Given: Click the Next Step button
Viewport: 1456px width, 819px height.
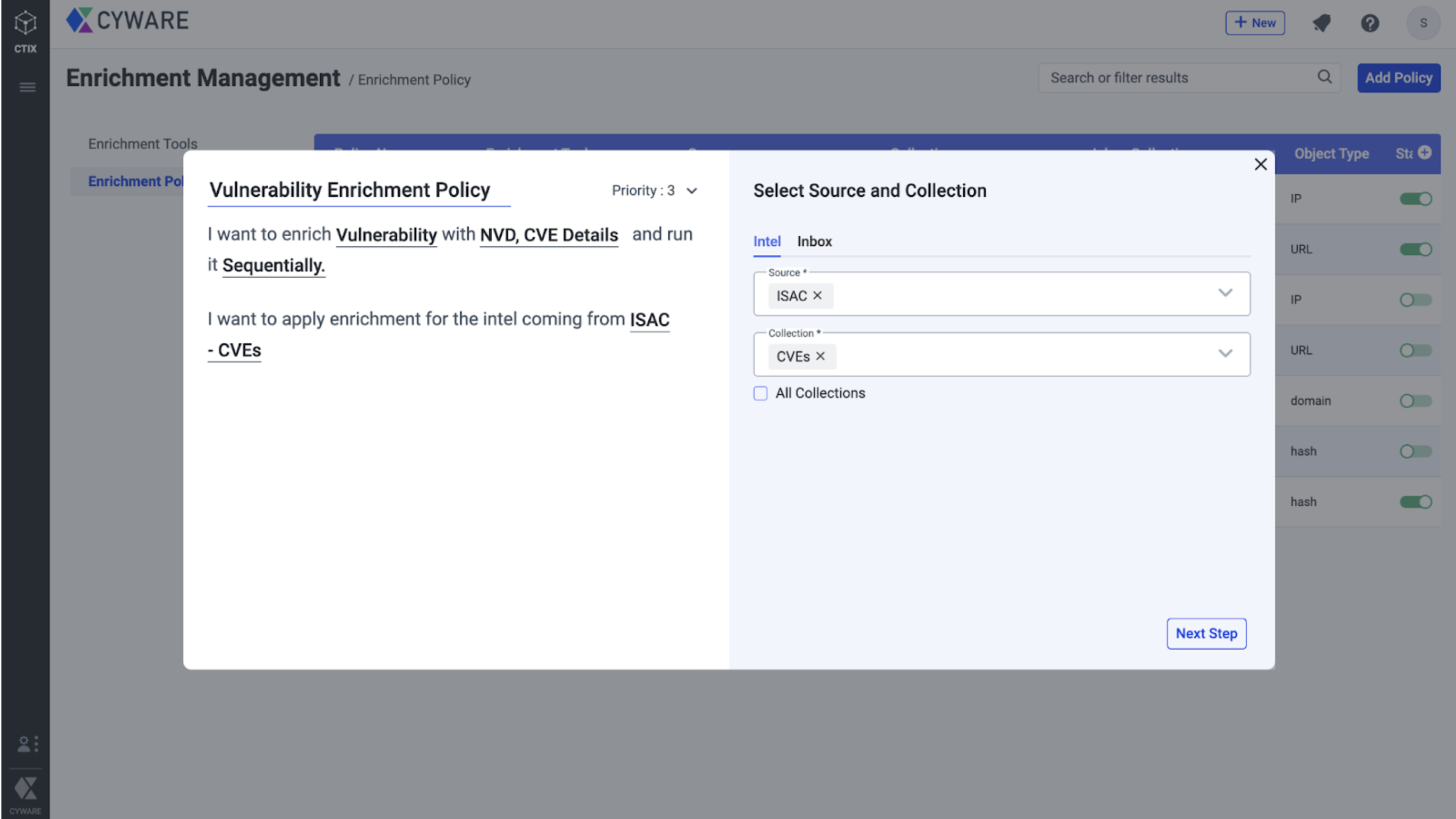Looking at the screenshot, I should pyautogui.click(x=1206, y=634).
